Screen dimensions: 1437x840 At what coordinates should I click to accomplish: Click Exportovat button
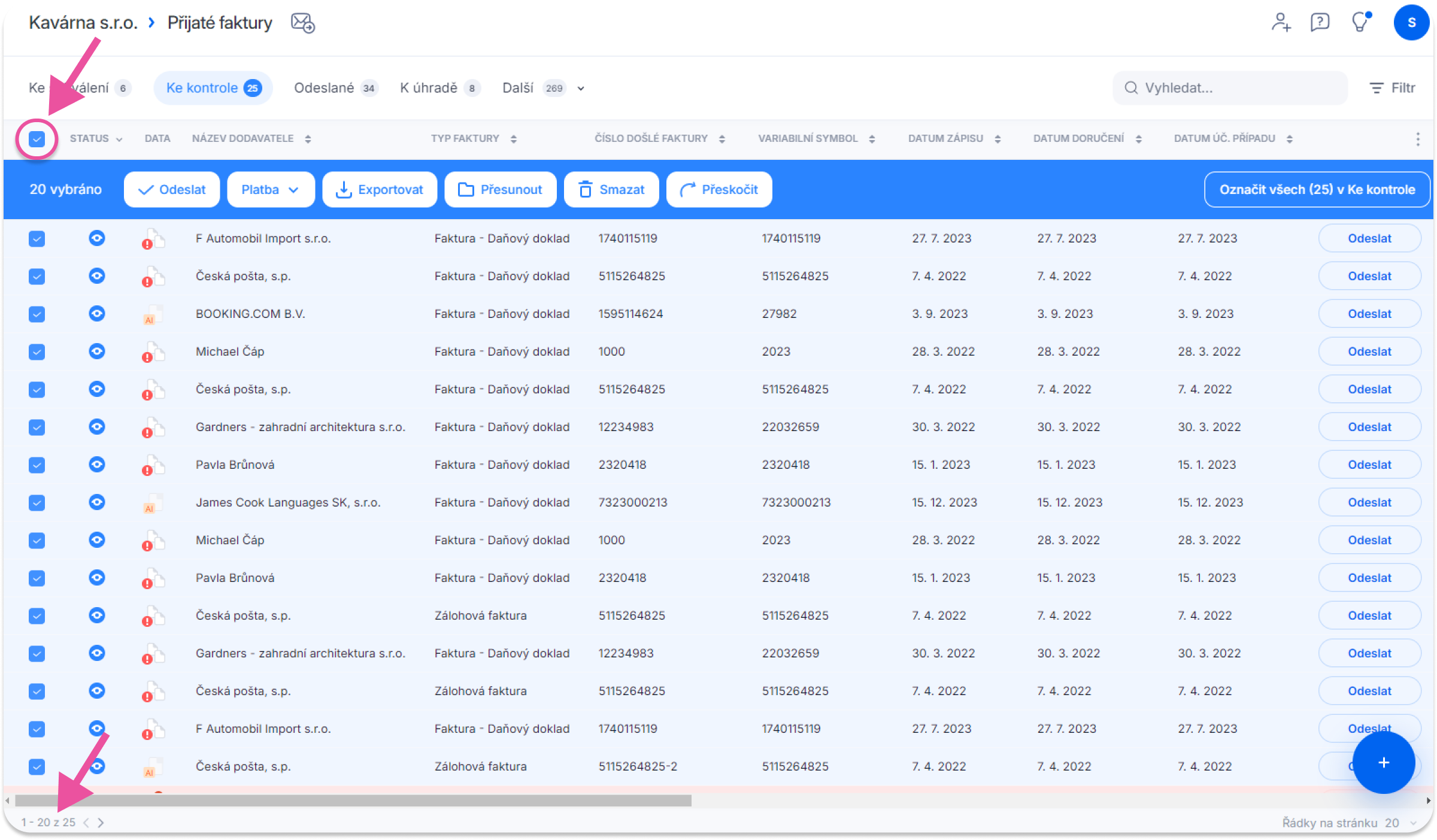pos(380,190)
